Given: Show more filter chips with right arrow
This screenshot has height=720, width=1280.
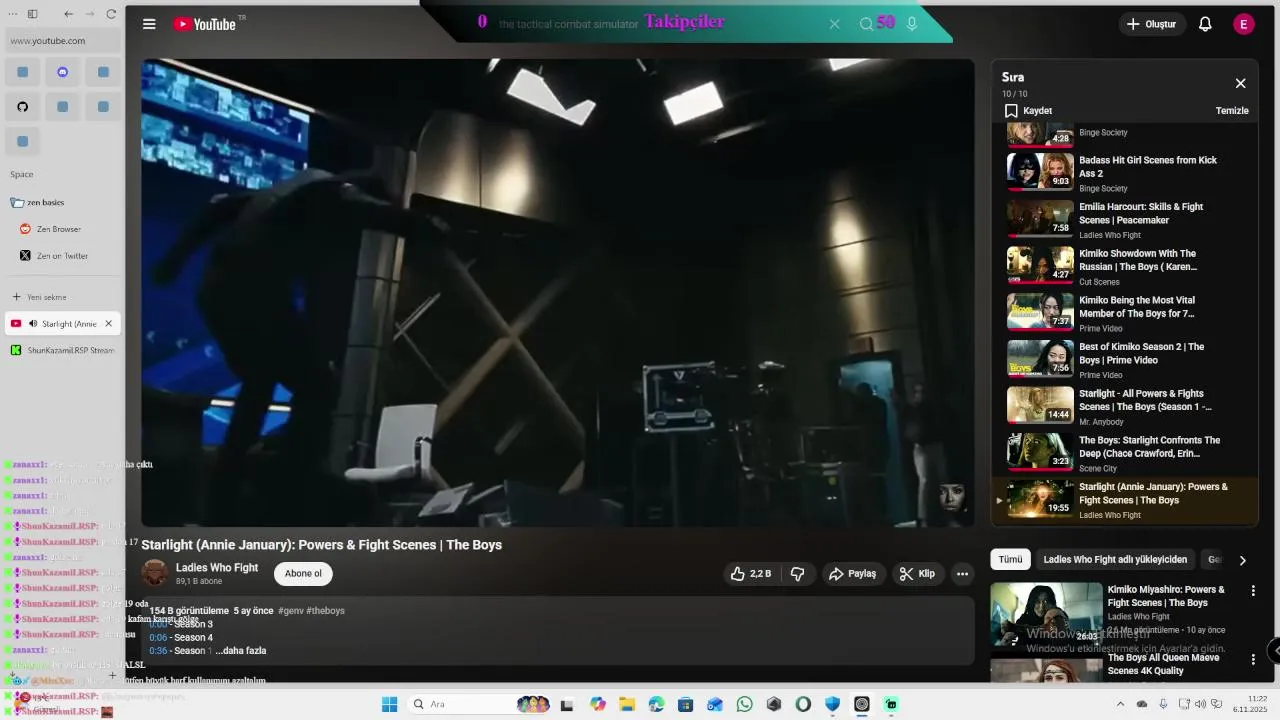Looking at the screenshot, I should pos(1242,561).
